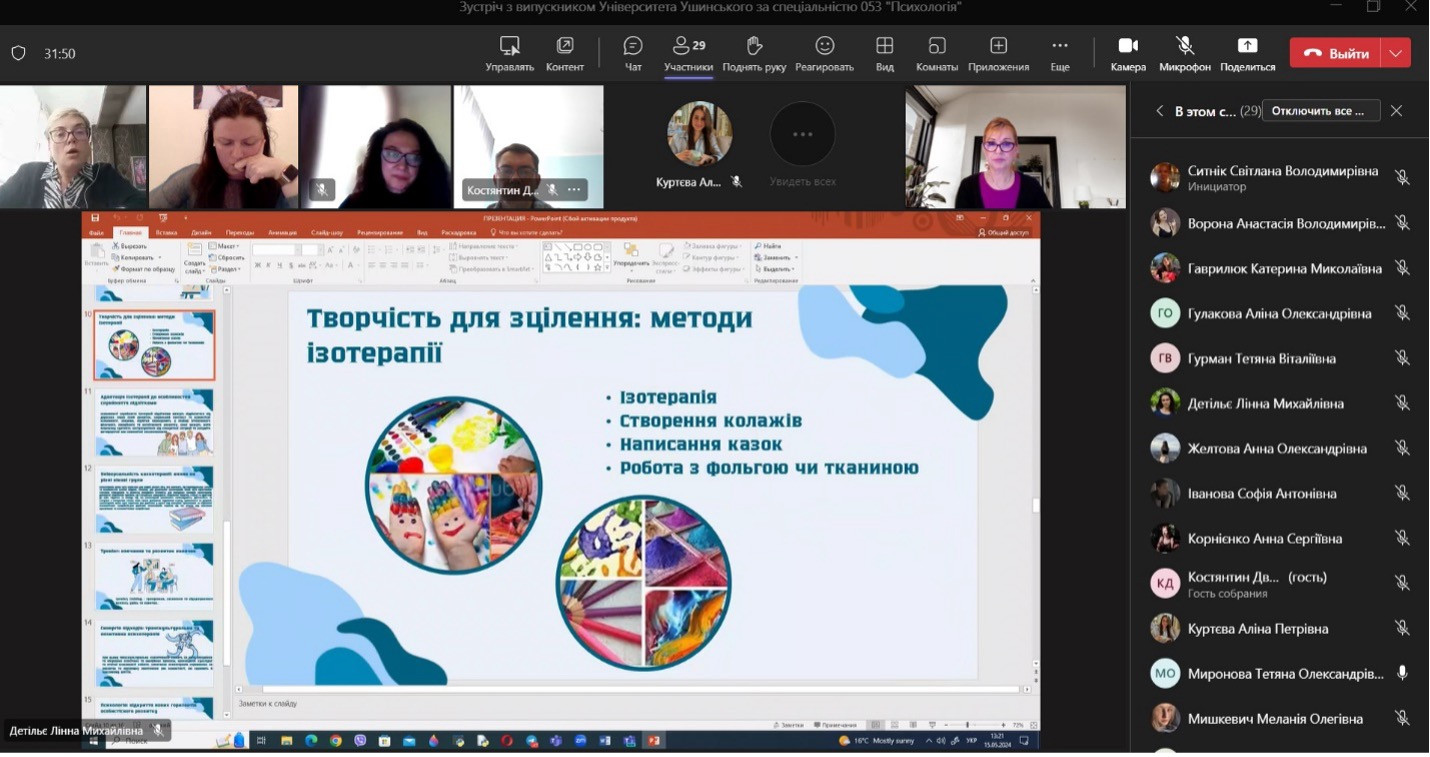Switch to the Слайд-шоу ribbon tab

tap(327, 233)
